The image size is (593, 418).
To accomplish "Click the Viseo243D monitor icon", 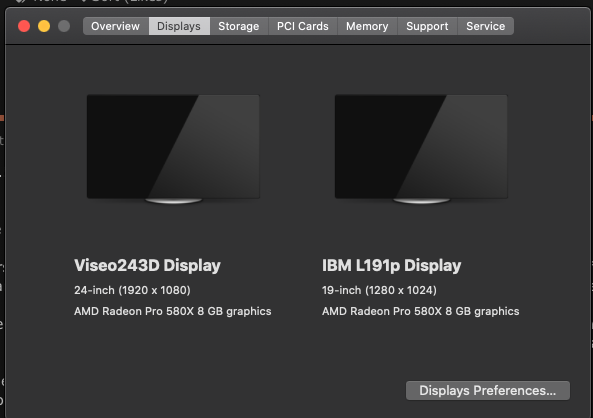I will (x=173, y=149).
